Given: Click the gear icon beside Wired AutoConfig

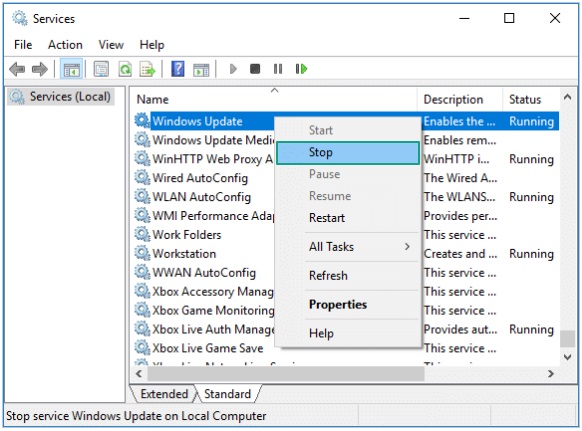Looking at the screenshot, I should point(142,177).
